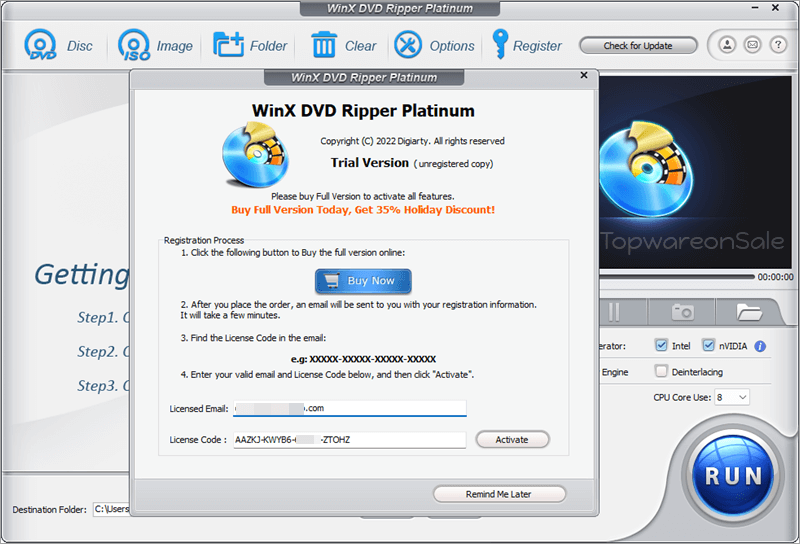Click the Clear trash can icon

click(x=323, y=45)
